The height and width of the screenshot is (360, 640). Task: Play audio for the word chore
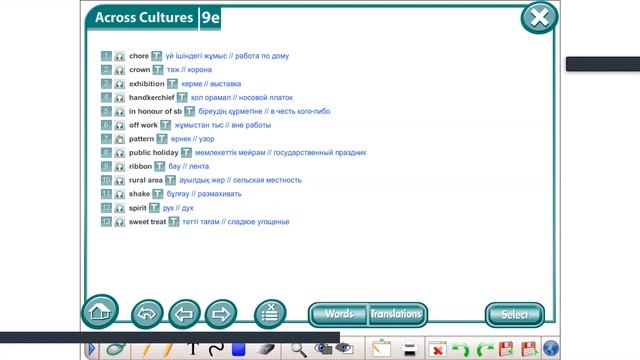coord(119,56)
